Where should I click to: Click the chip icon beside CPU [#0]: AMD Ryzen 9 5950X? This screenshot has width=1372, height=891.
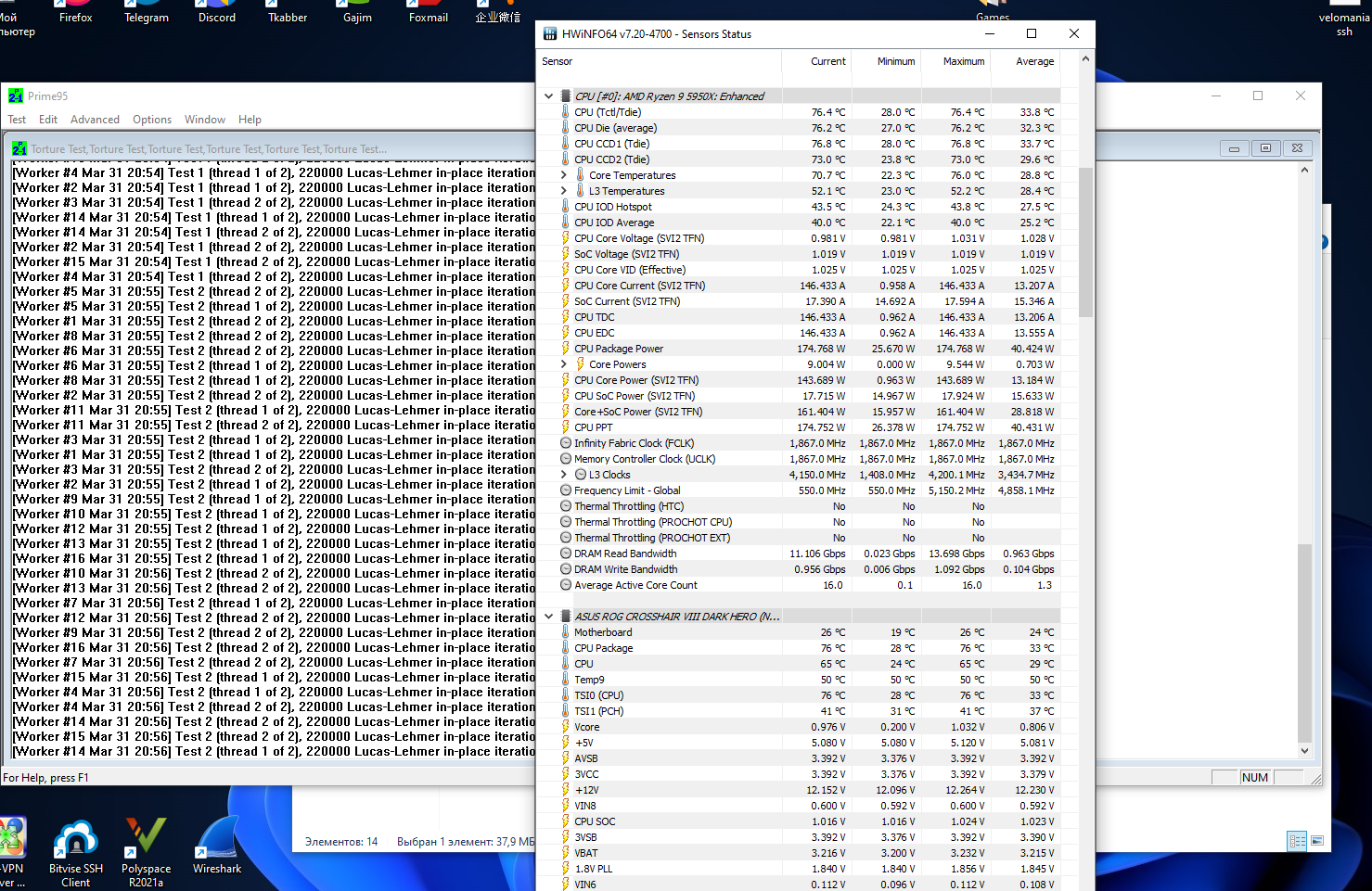566,96
